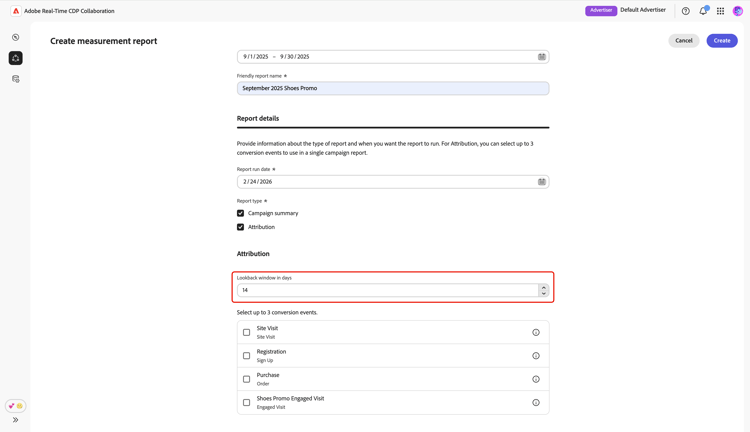Click the Advertiser role badge

[601, 11]
